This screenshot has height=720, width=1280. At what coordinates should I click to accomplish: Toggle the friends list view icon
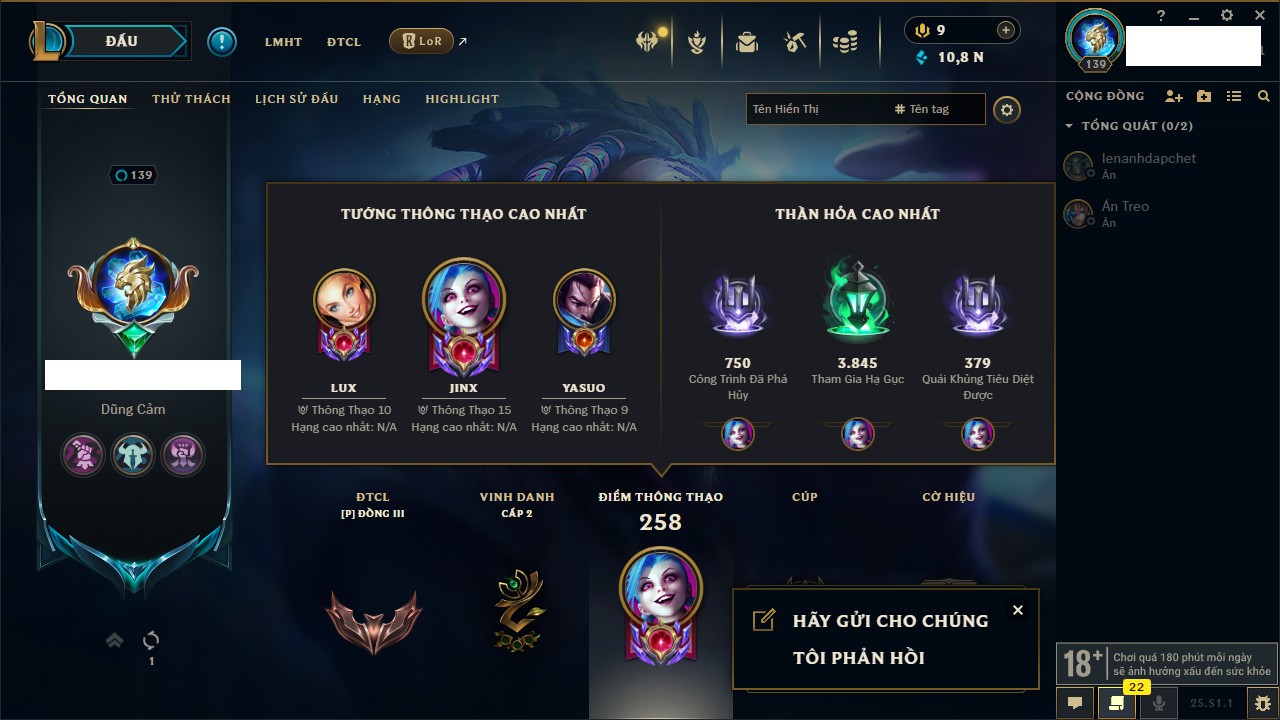pyautogui.click(x=1234, y=96)
